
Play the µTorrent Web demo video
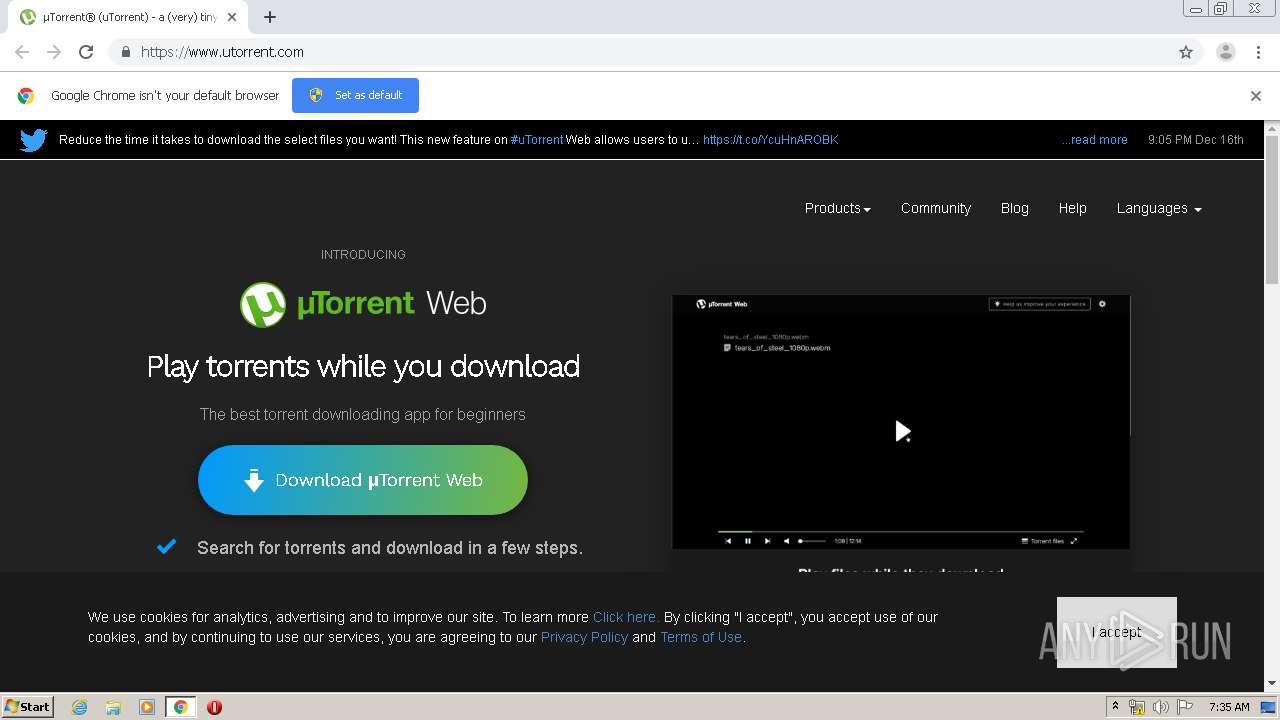click(x=902, y=431)
